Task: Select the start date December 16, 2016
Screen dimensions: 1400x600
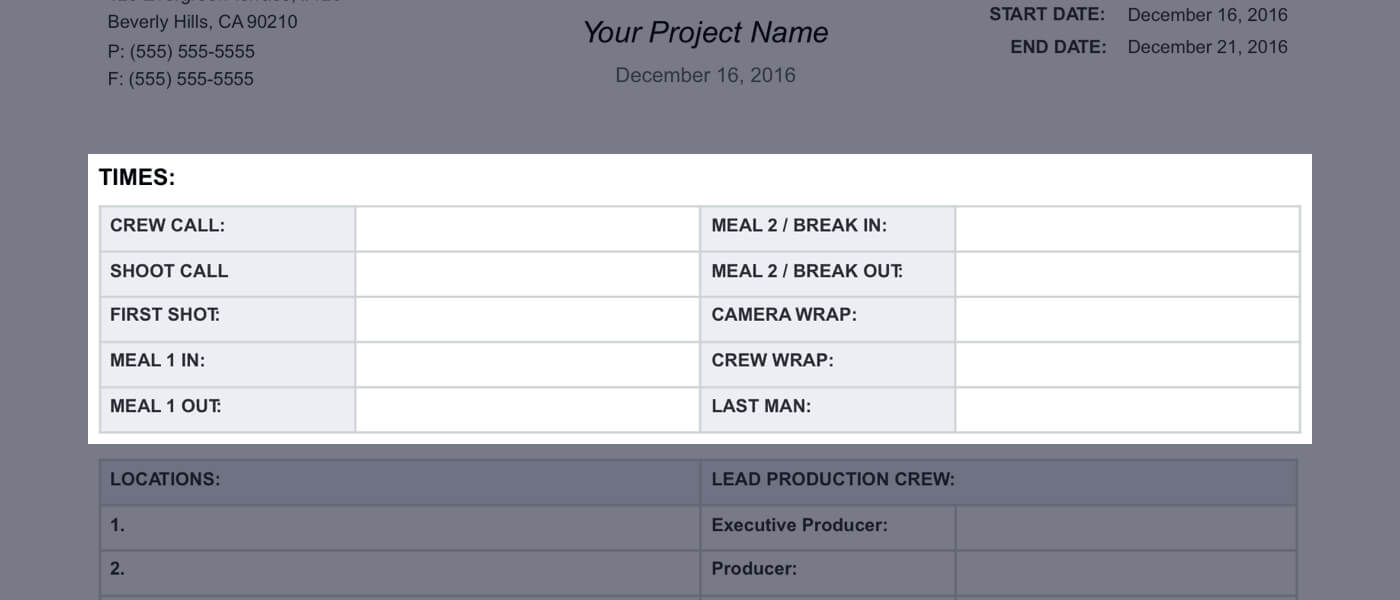Action: (x=1208, y=15)
